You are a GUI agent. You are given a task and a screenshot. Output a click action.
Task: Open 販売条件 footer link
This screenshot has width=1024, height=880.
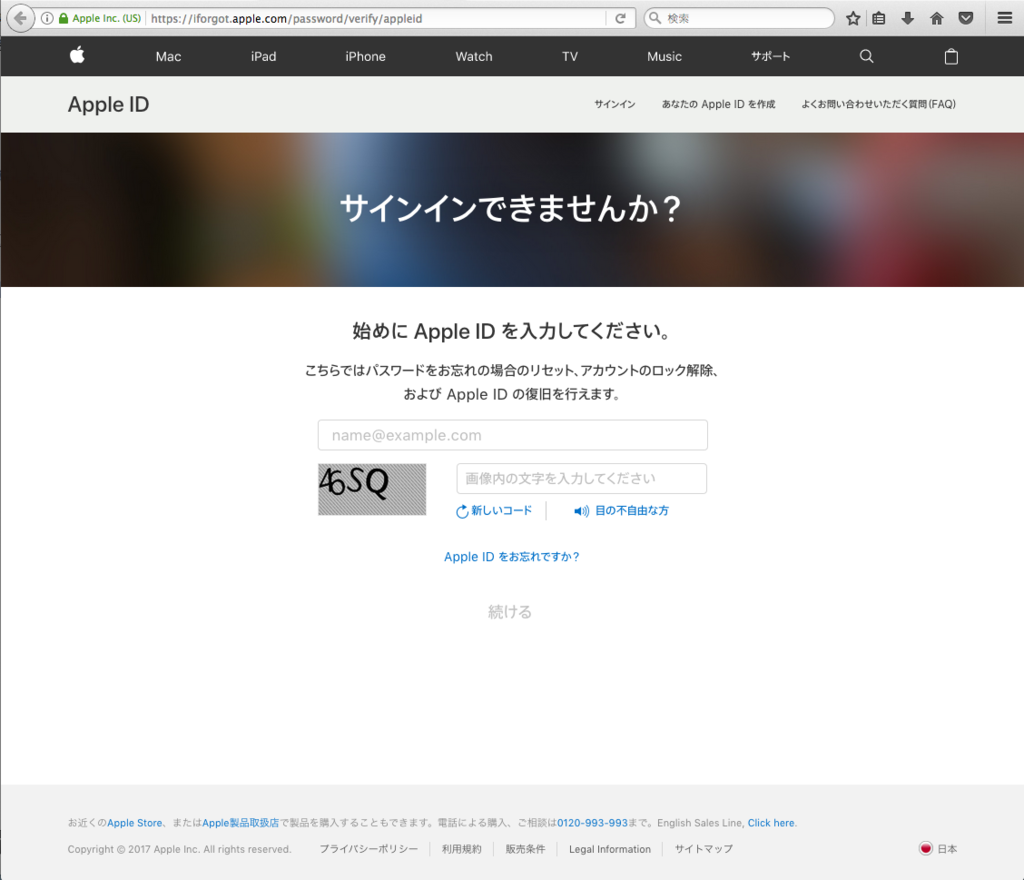[x=525, y=849]
